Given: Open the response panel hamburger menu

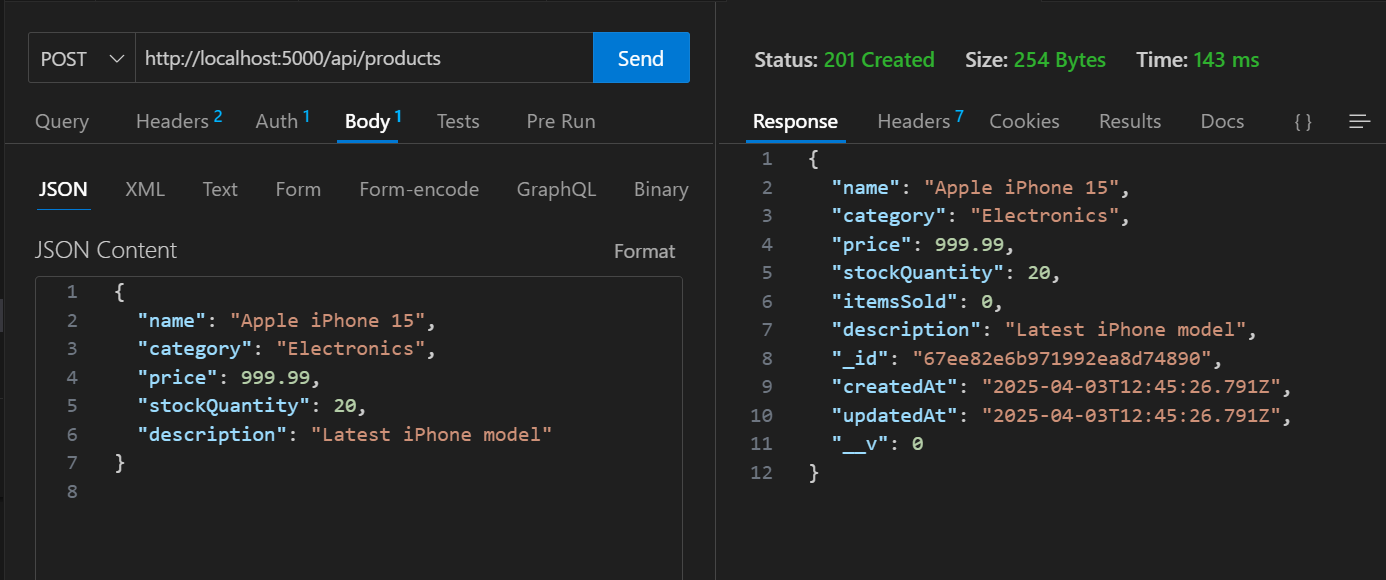Looking at the screenshot, I should [x=1359, y=122].
